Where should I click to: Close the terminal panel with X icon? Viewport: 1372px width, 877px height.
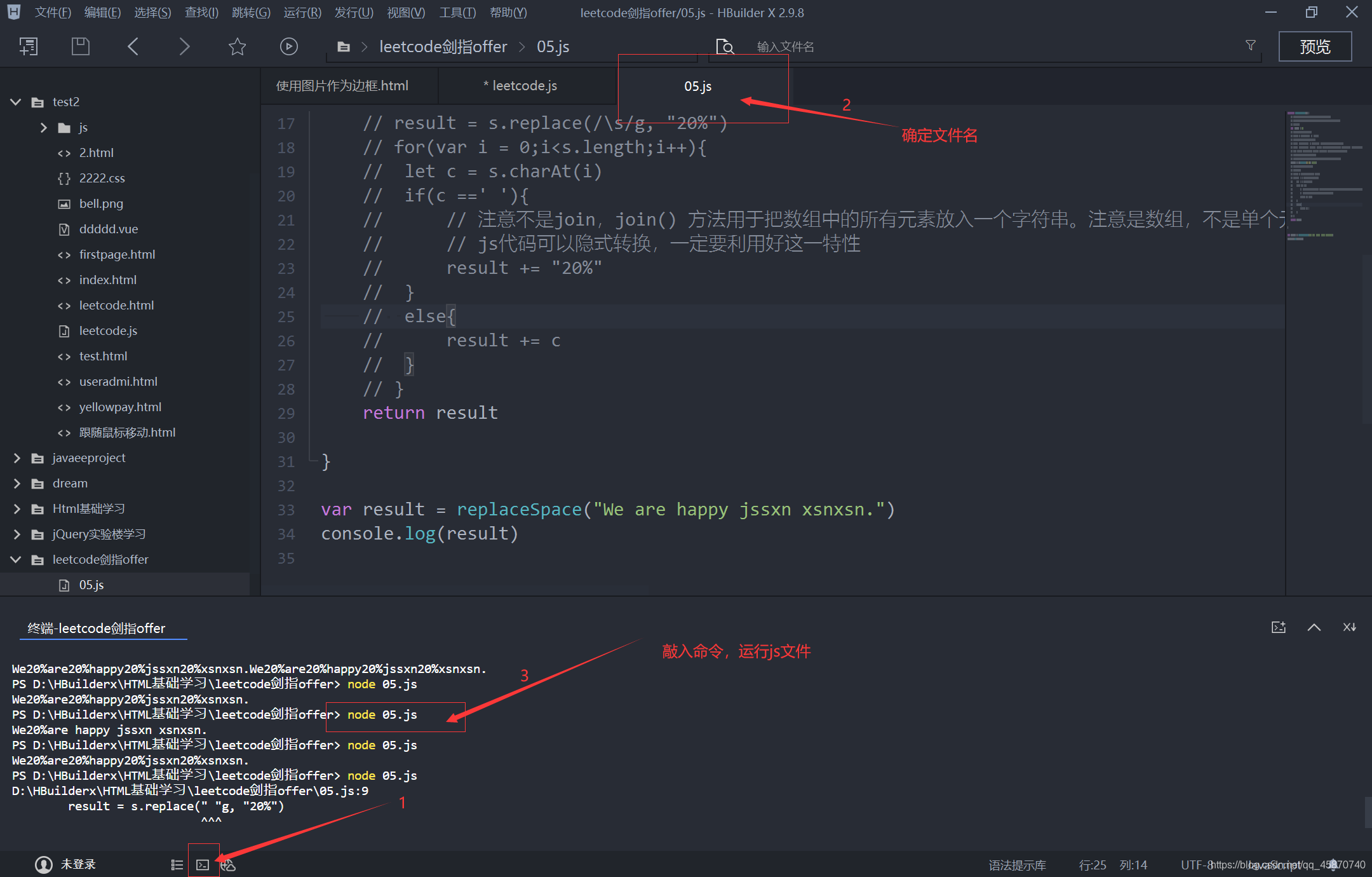[1350, 627]
